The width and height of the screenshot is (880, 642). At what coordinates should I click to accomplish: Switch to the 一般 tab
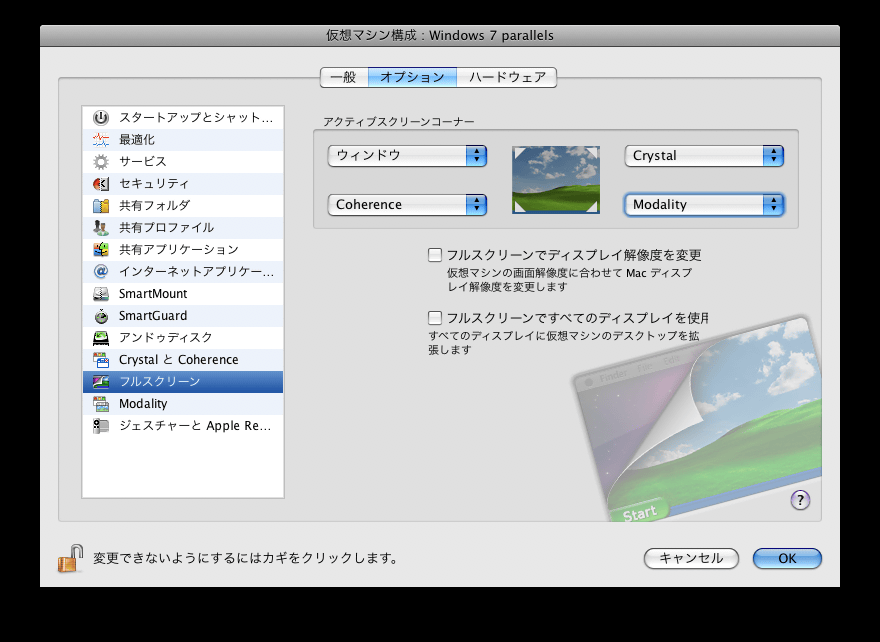[343, 77]
